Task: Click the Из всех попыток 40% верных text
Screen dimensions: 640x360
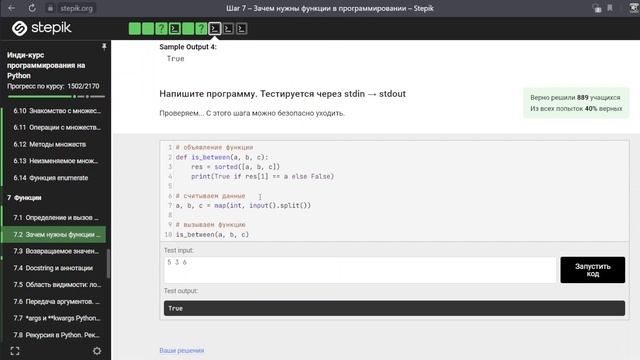Action: pos(576,109)
